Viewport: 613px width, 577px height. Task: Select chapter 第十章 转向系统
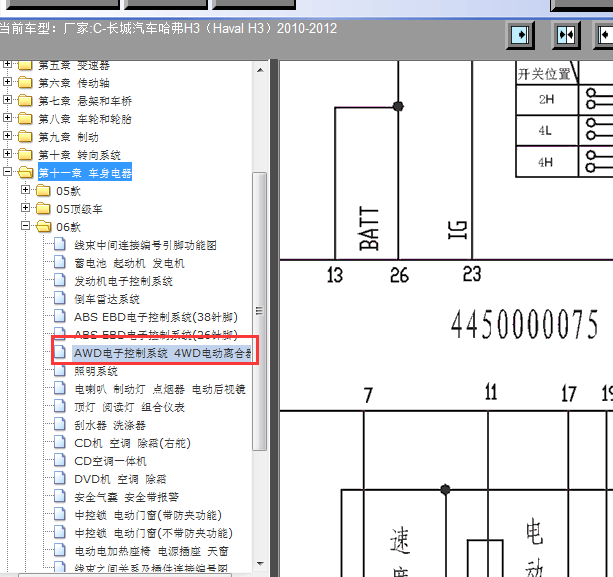pos(79,155)
